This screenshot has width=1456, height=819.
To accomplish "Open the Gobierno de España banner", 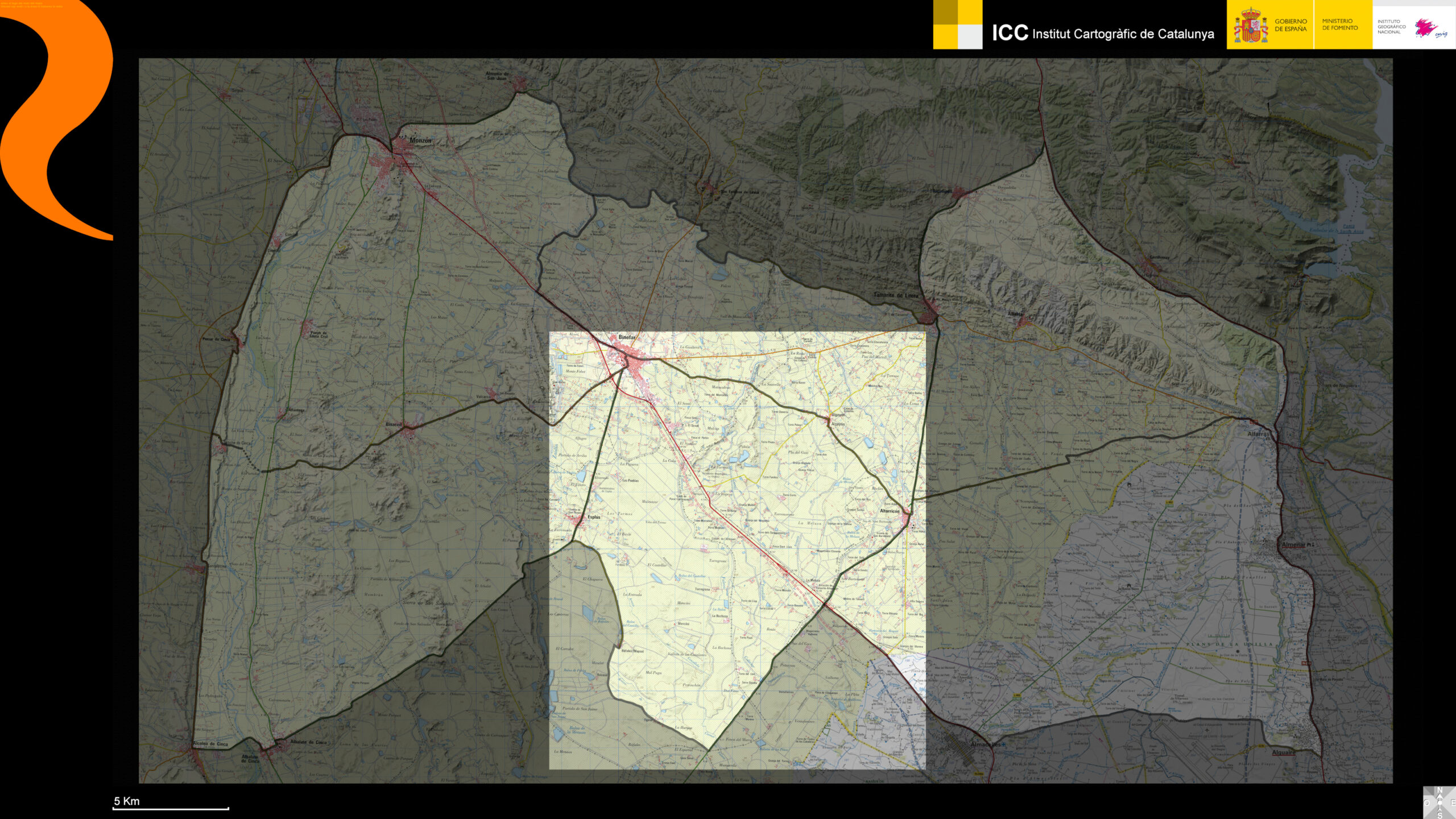I will [x=1290, y=25].
